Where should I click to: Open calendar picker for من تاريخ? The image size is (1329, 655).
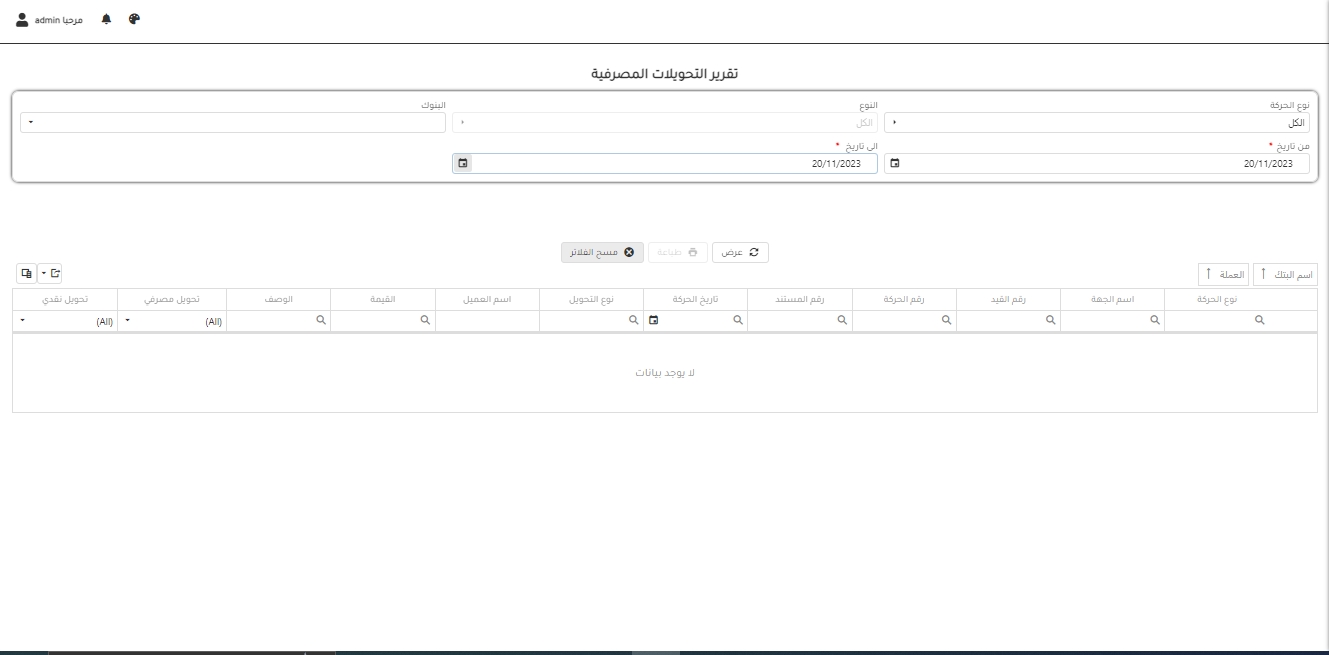click(x=894, y=164)
